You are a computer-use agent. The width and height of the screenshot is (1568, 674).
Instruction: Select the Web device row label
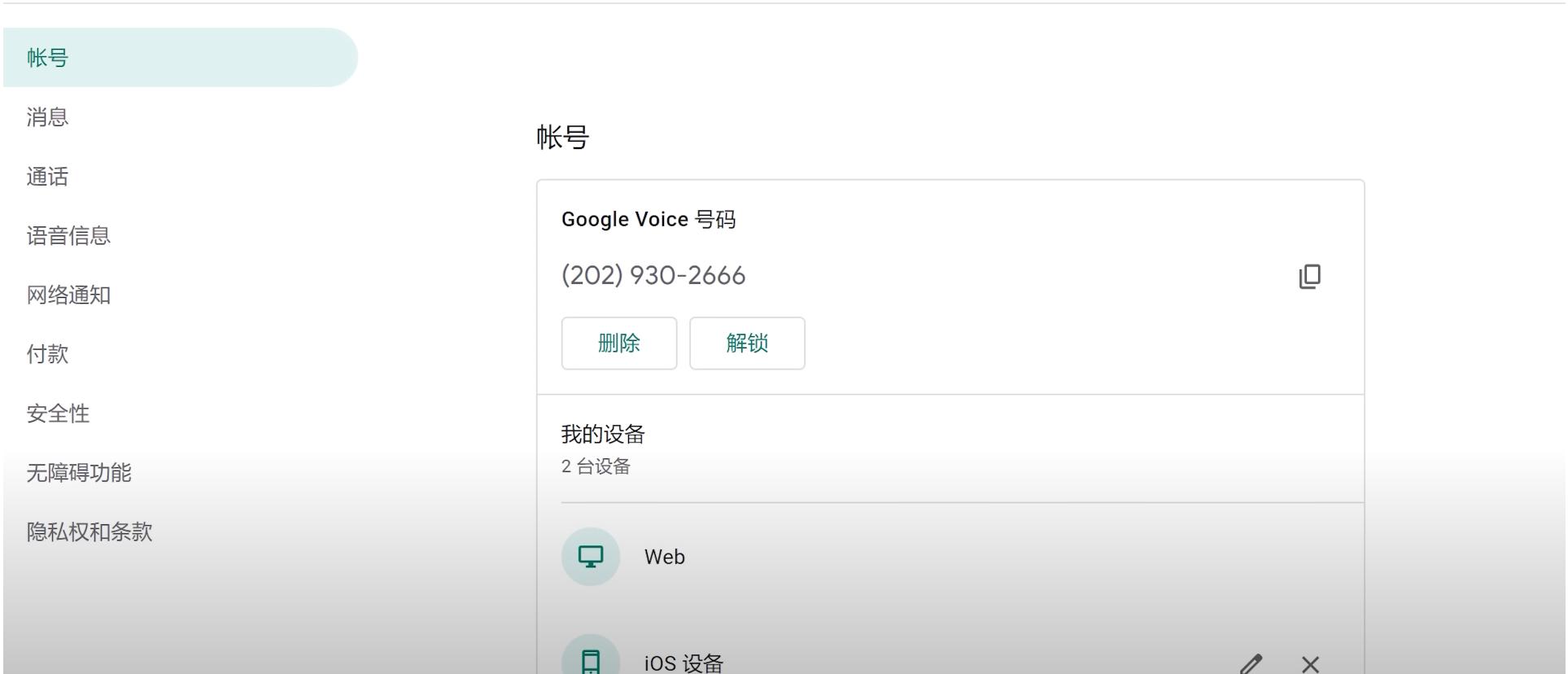coord(665,557)
